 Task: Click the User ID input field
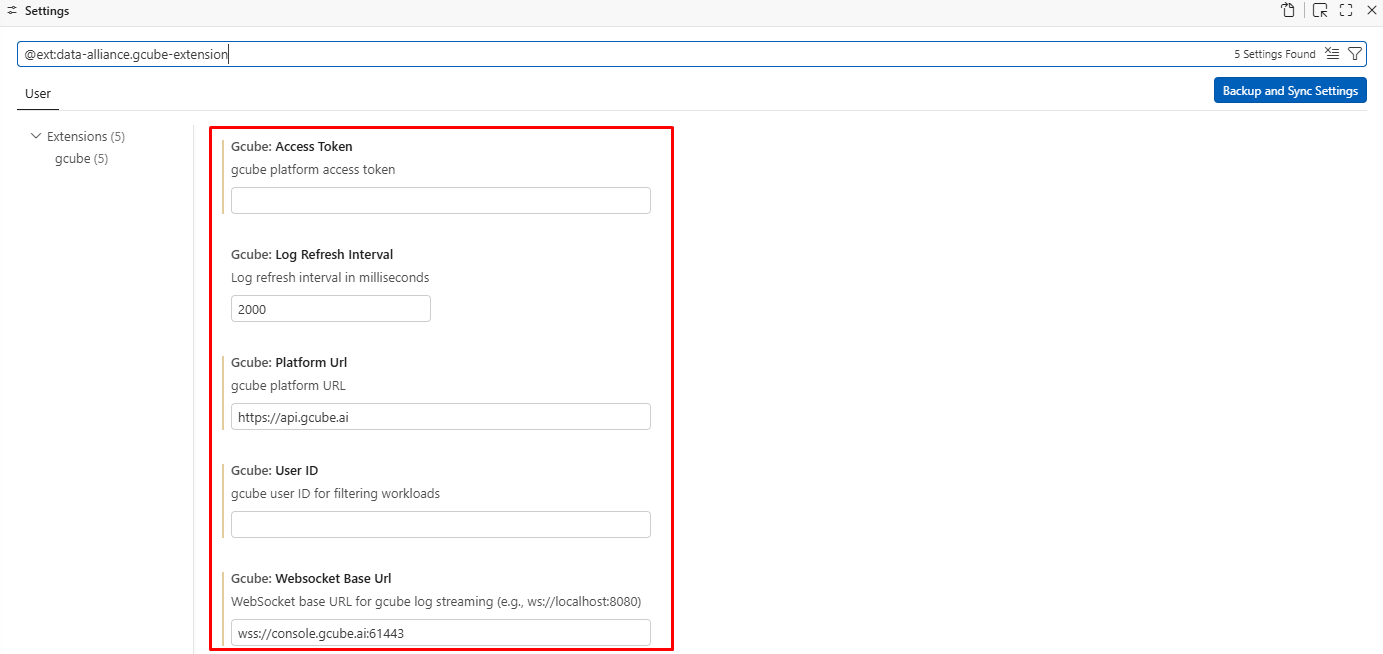coord(441,525)
